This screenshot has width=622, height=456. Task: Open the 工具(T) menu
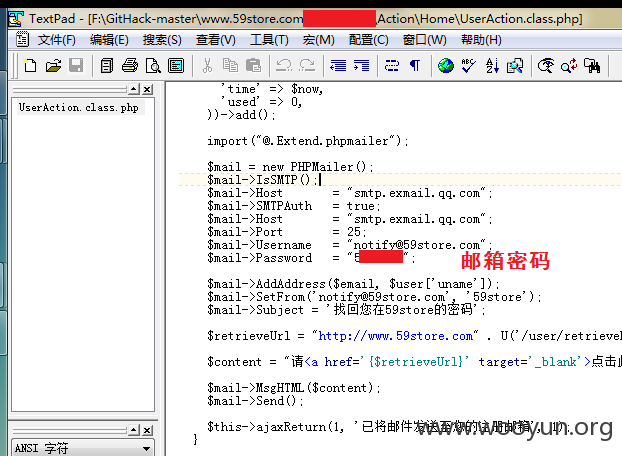tap(269, 40)
